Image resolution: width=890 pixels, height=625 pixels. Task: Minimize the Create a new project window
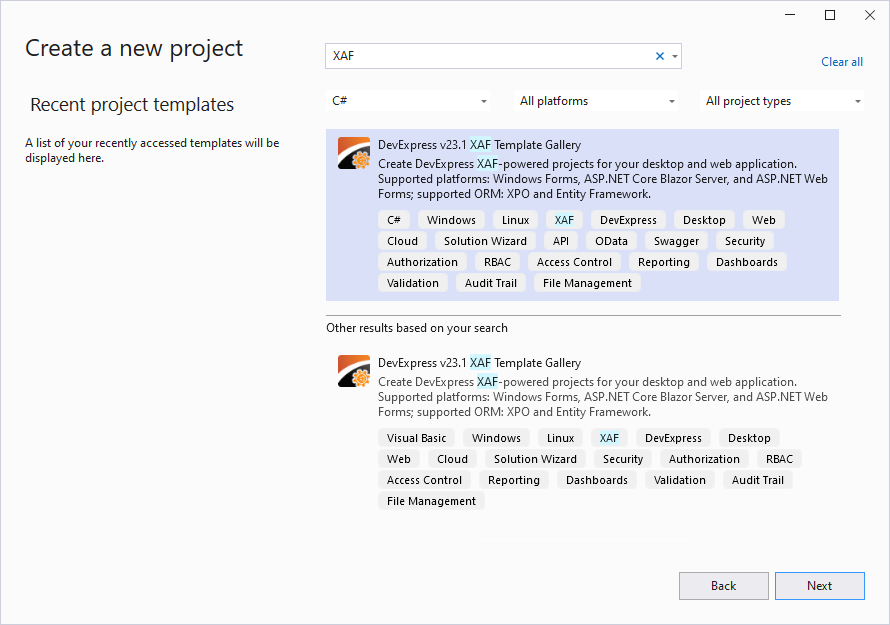click(790, 15)
